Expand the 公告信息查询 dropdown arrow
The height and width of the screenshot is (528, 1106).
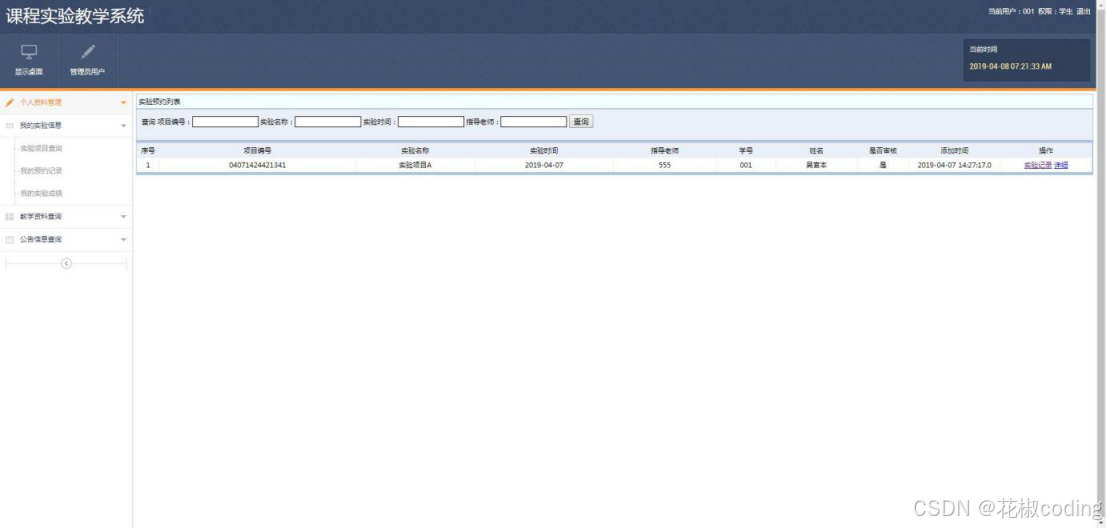[x=123, y=240]
